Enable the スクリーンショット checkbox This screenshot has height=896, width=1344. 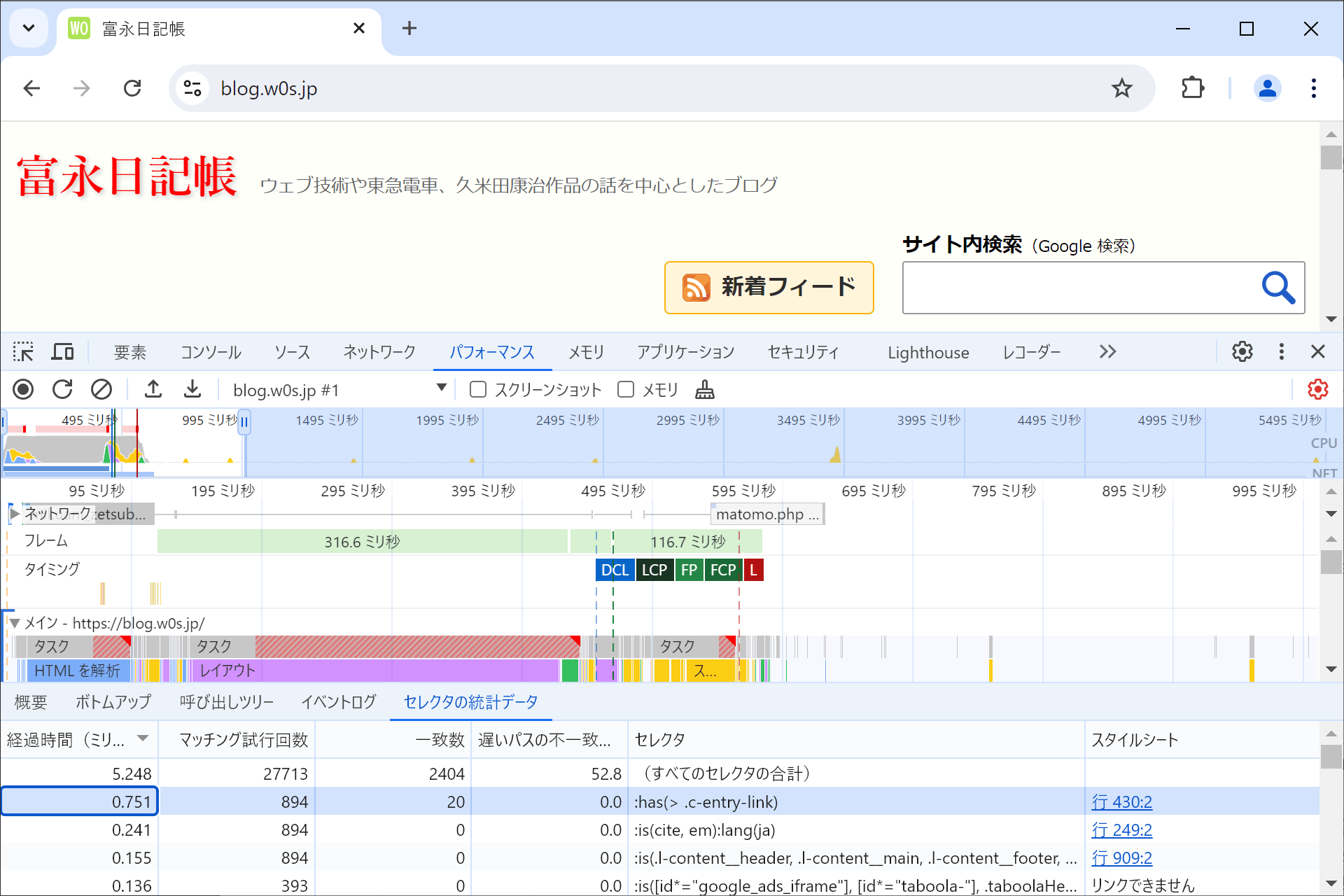point(478,389)
